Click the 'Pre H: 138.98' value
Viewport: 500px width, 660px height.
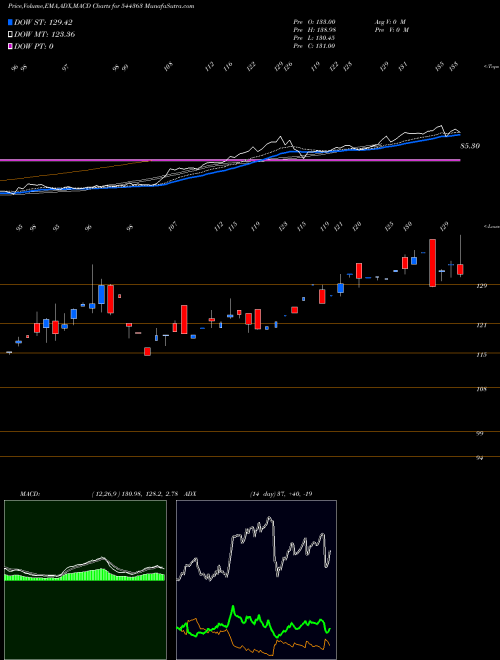[x=314, y=30]
